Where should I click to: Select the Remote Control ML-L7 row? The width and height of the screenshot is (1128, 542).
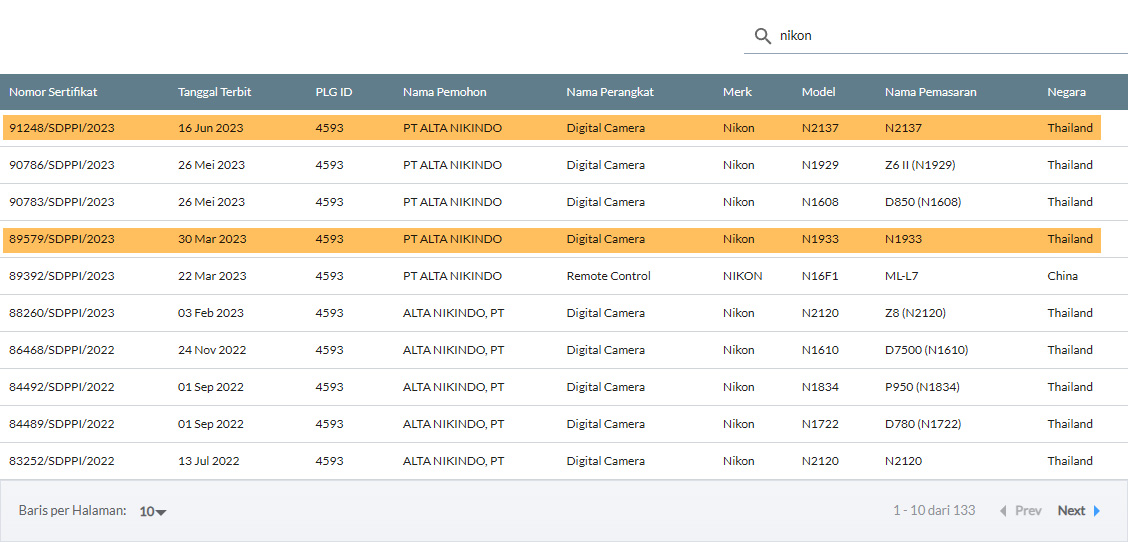coord(608,276)
